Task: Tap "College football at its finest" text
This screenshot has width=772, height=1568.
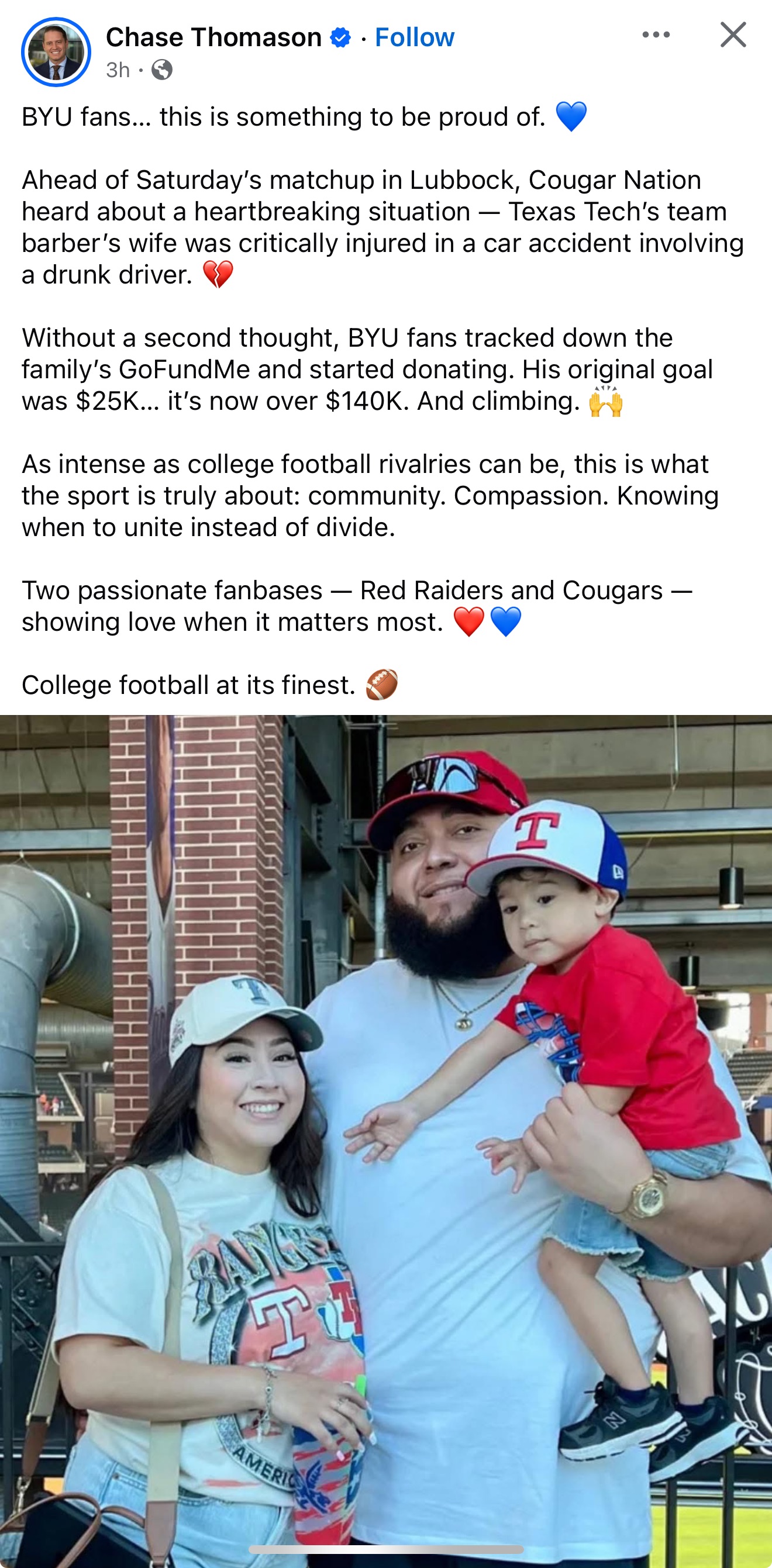Action: click(x=188, y=685)
